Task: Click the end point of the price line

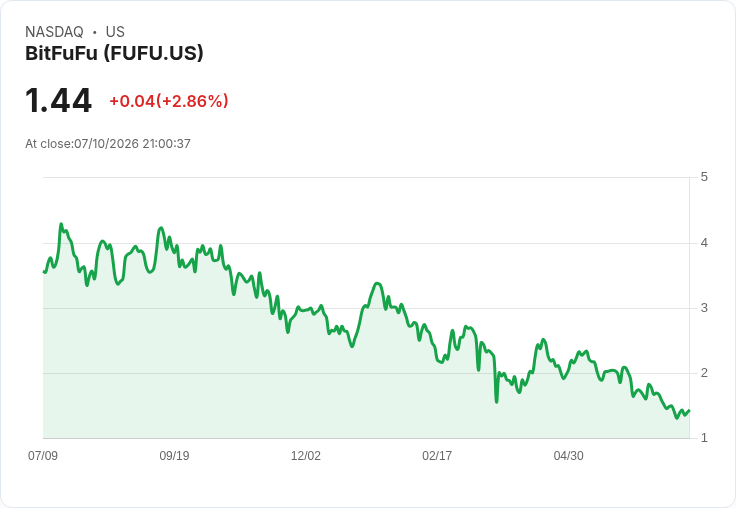Action: tap(689, 411)
